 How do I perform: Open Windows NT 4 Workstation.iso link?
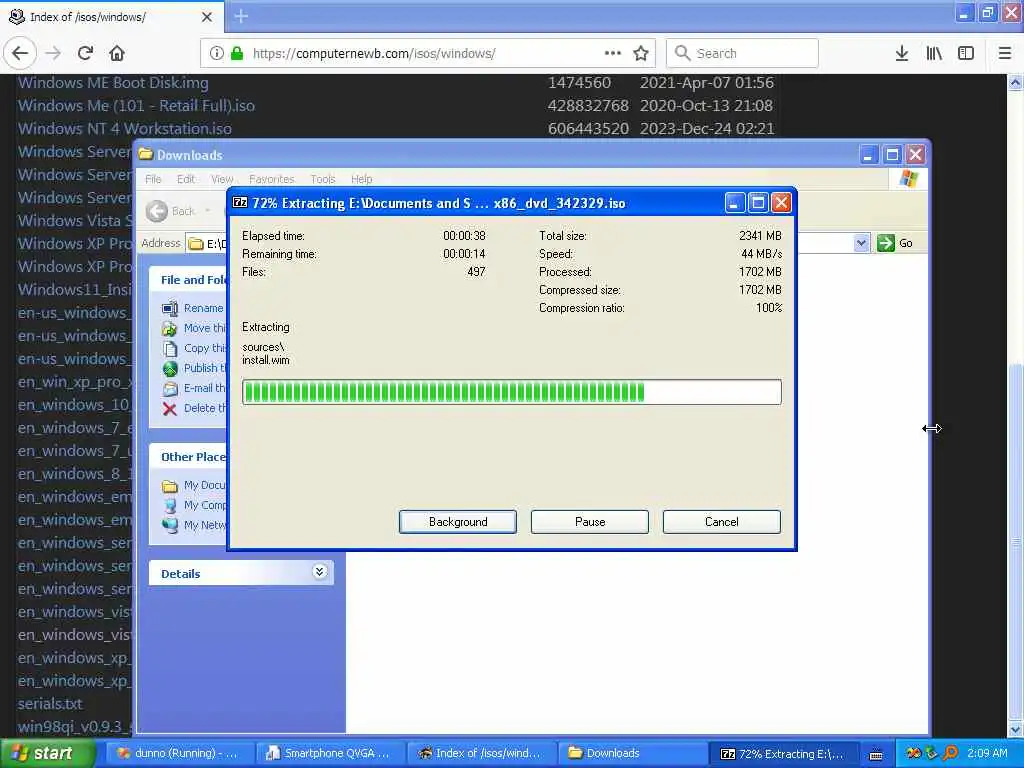(x=124, y=129)
